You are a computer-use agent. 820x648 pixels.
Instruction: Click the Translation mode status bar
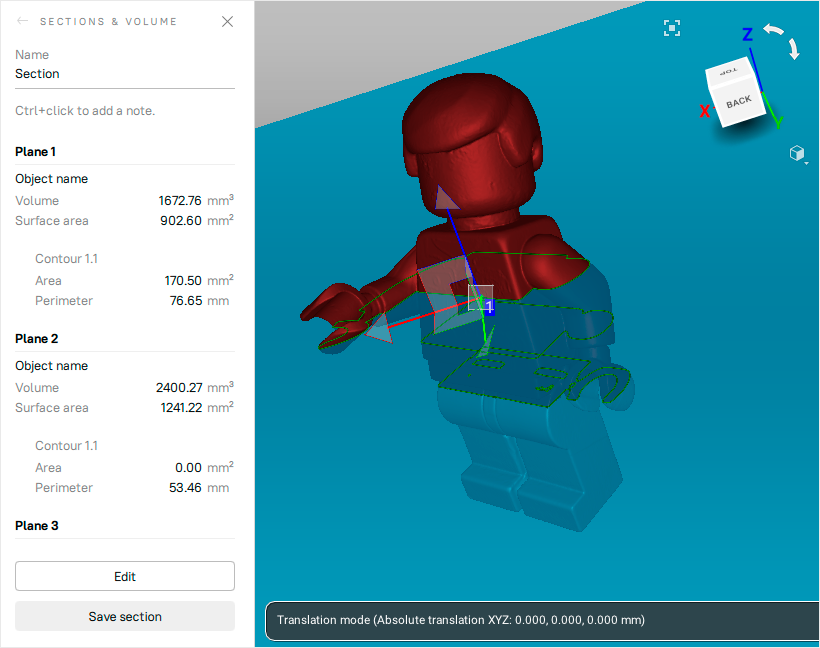tap(542, 620)
